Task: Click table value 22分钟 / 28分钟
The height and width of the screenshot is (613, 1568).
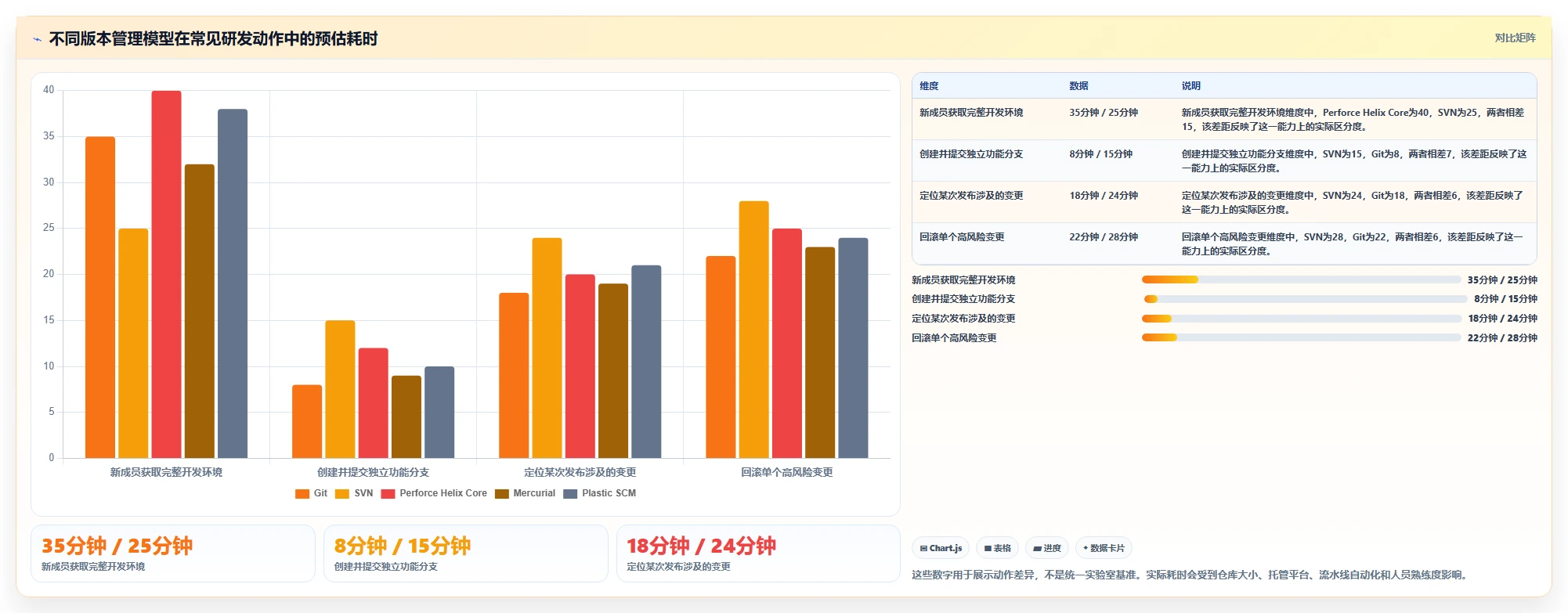Action: [1104, 237]
